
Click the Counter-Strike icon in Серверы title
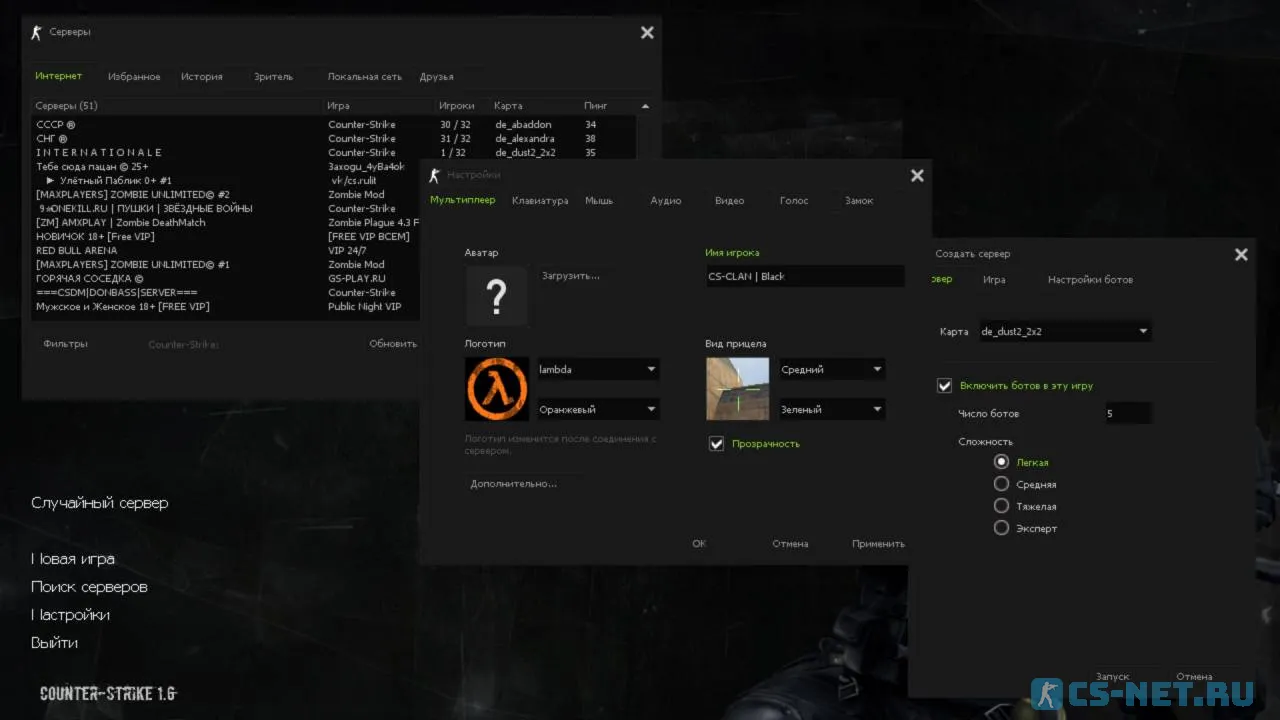37,32
